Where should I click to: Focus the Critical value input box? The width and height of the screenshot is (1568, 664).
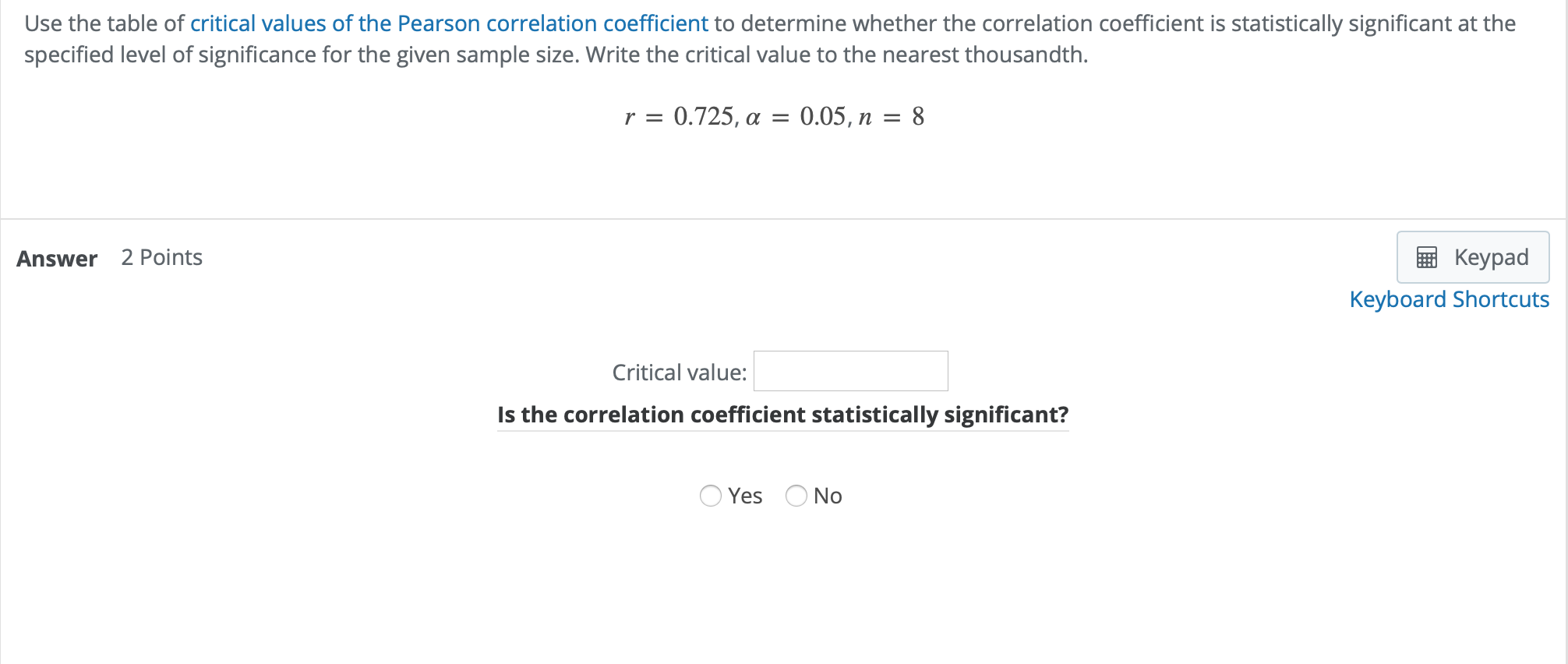[x=850, y=371]
